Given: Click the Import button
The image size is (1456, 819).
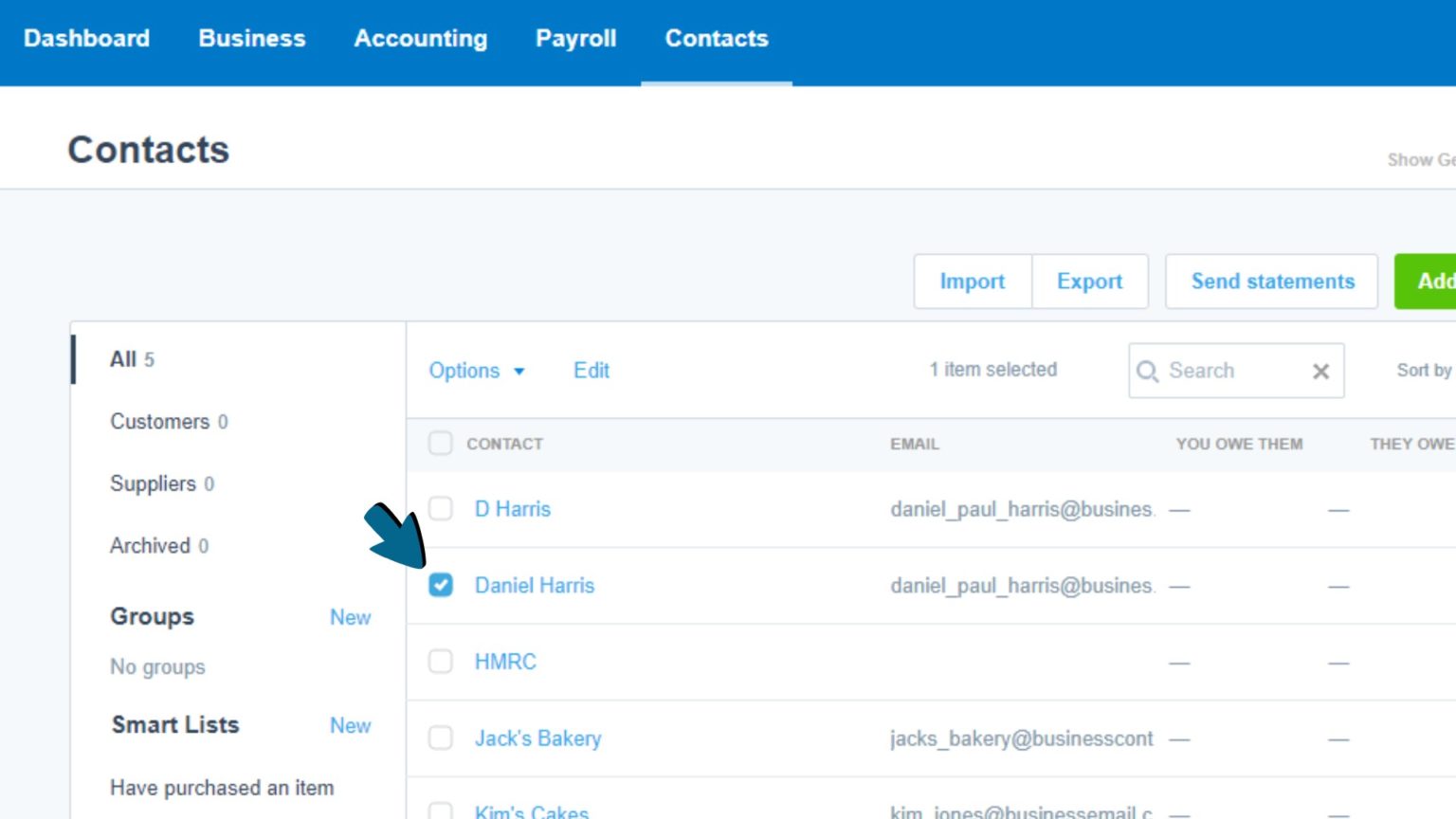Looking at the screenshot, I should click(973, 282).
